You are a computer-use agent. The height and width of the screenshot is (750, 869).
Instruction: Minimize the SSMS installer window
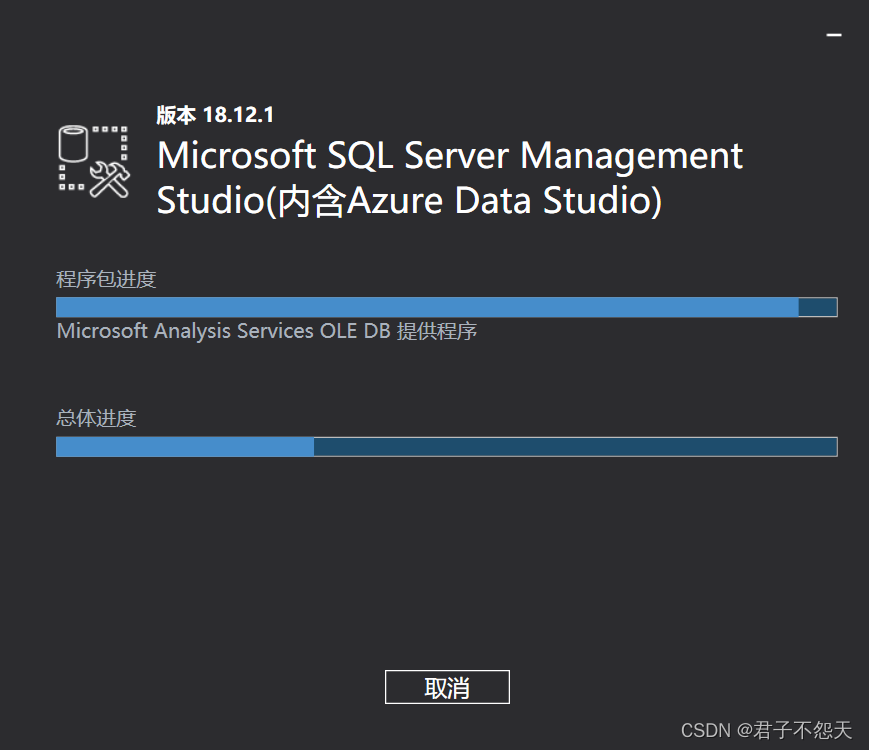click(834, 35)
